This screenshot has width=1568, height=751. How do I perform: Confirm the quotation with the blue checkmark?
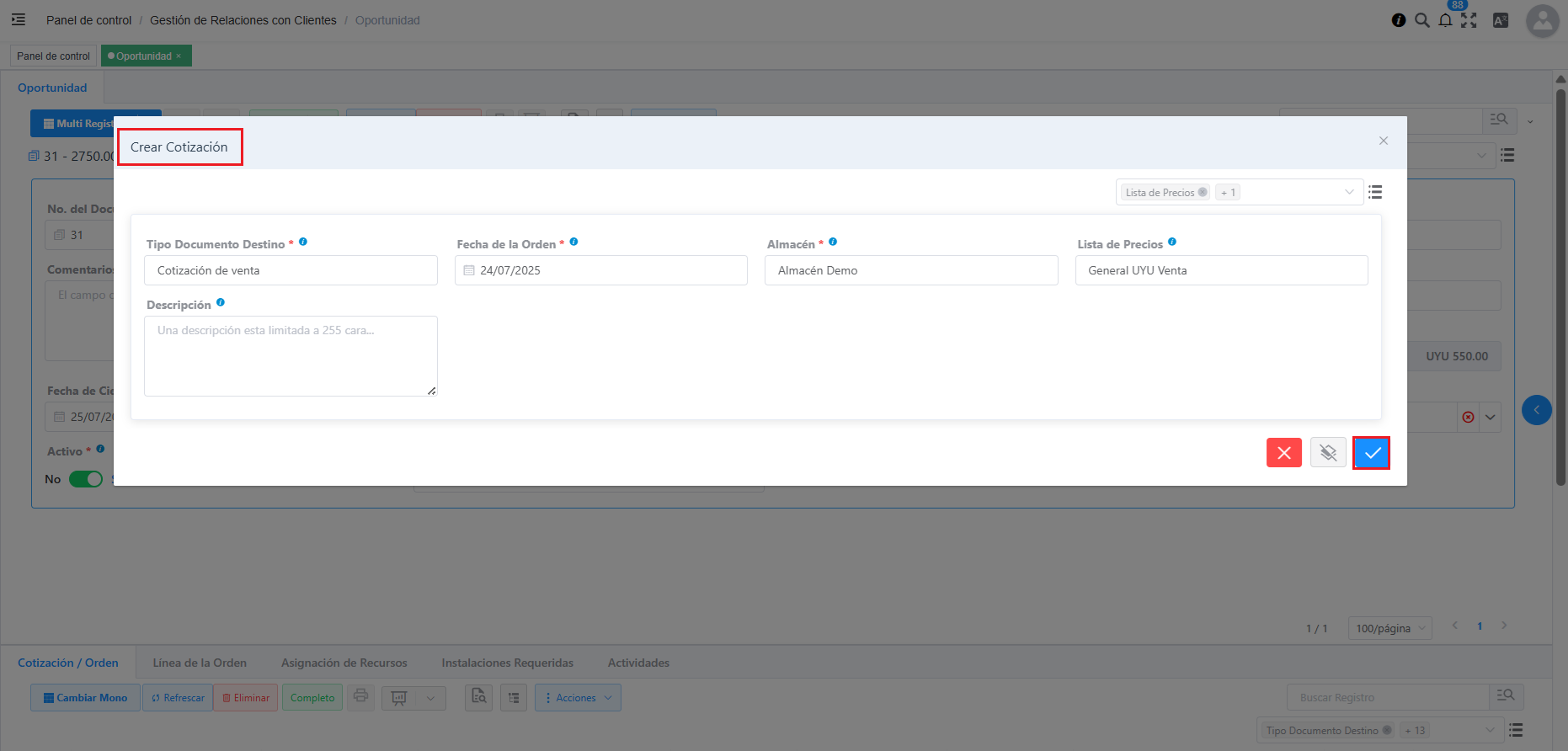tap(1371, 453)
